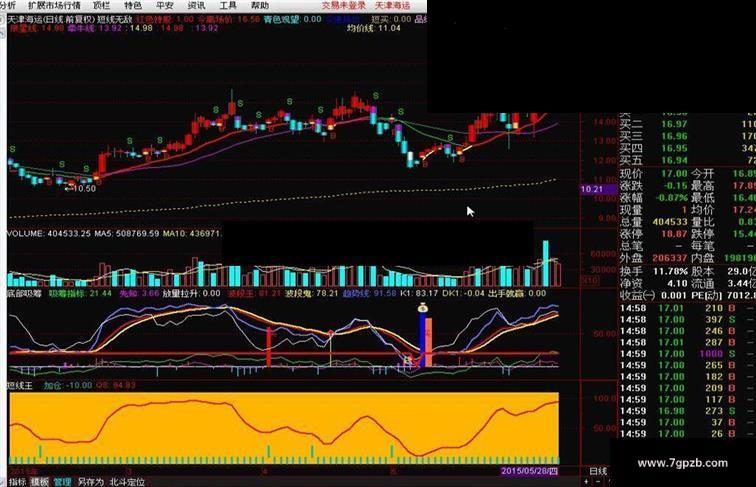Click the 管理 button in bottom bar

point(62,482)
